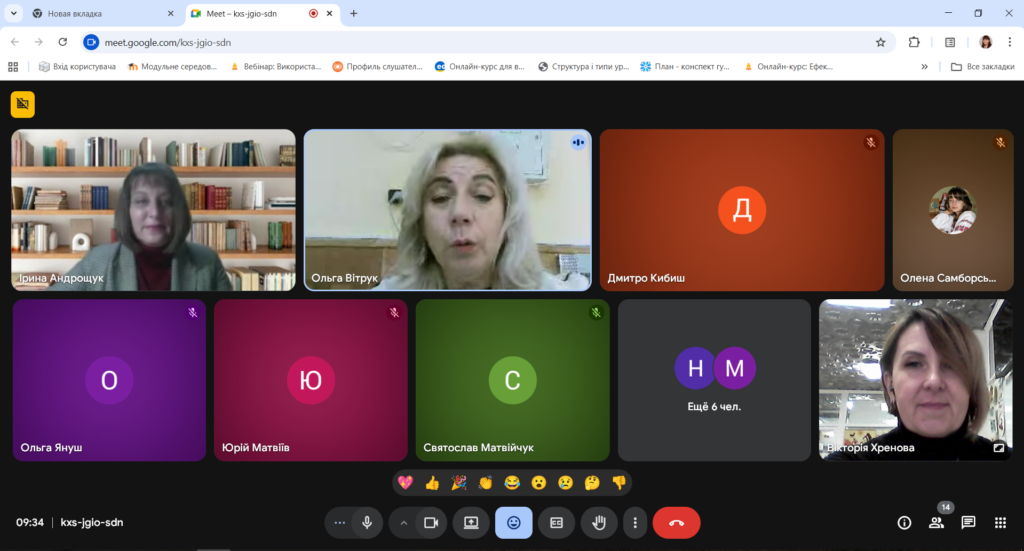Screen dimensions: 1024x551
Task: Toggle the camera on or off
Action: 431,522
